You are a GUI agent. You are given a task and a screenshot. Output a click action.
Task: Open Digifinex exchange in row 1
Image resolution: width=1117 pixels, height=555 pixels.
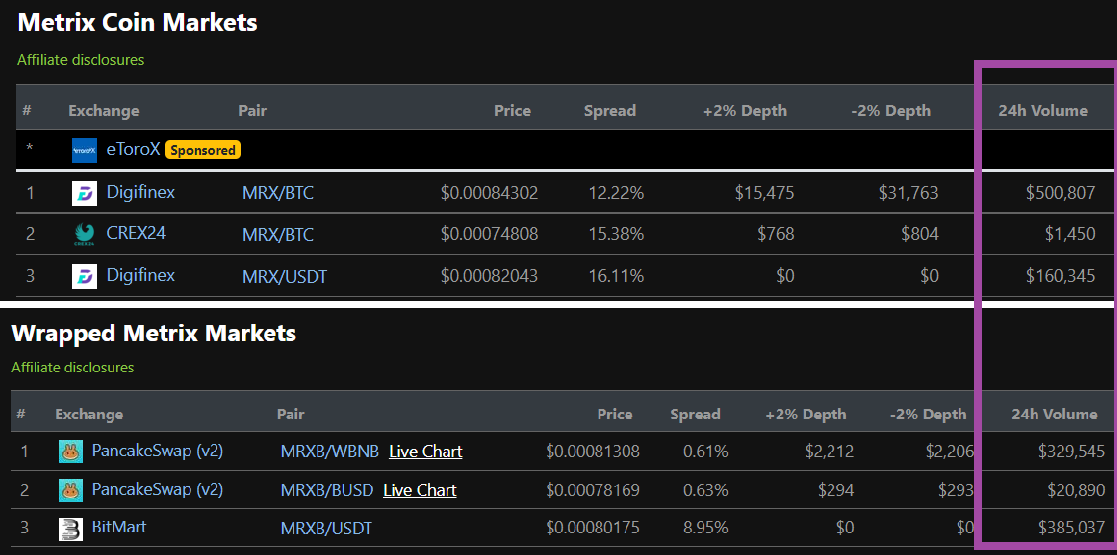pyautogui.click(x=140, y=192)
